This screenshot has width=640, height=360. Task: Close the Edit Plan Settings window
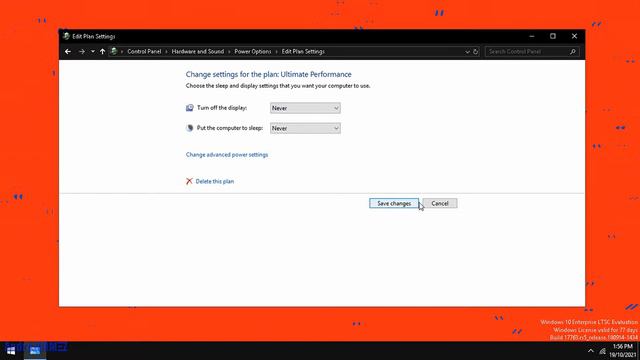(574, 36)
